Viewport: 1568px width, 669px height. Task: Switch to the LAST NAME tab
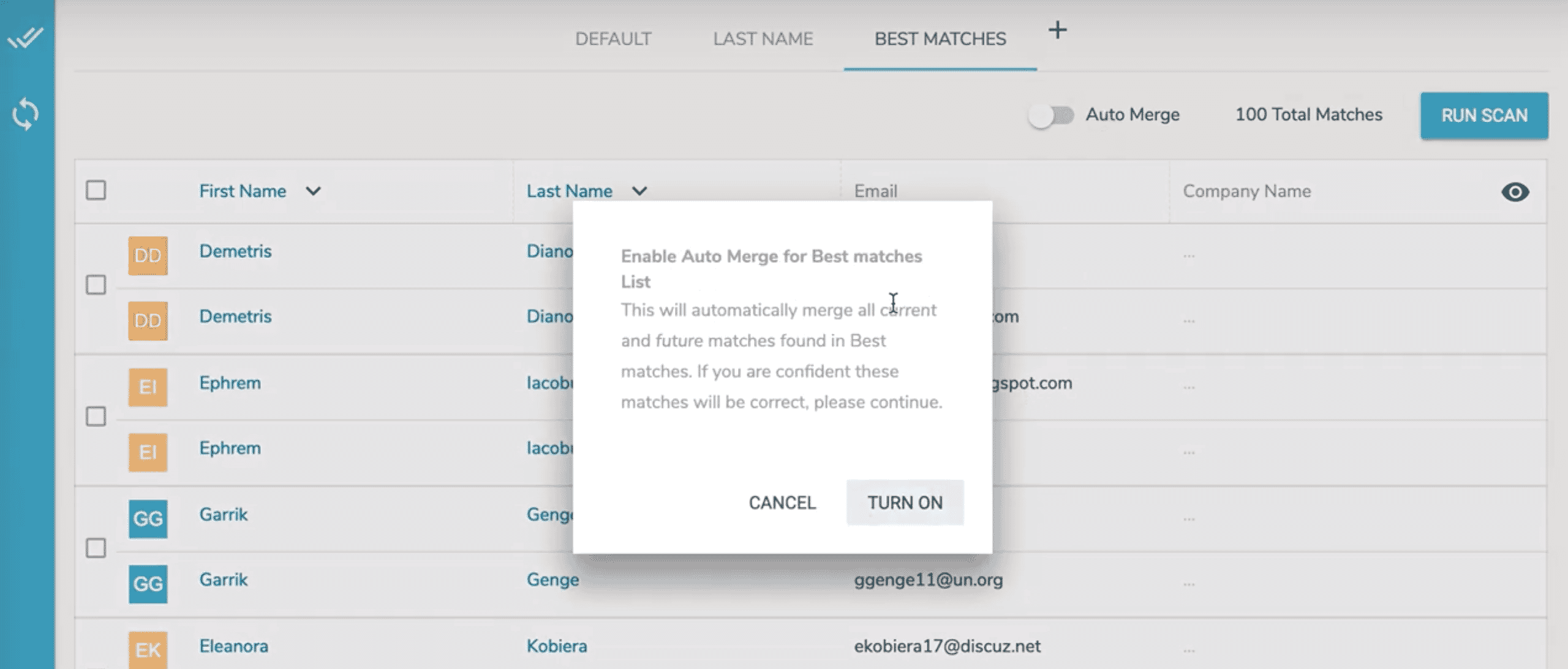(763, 39)
